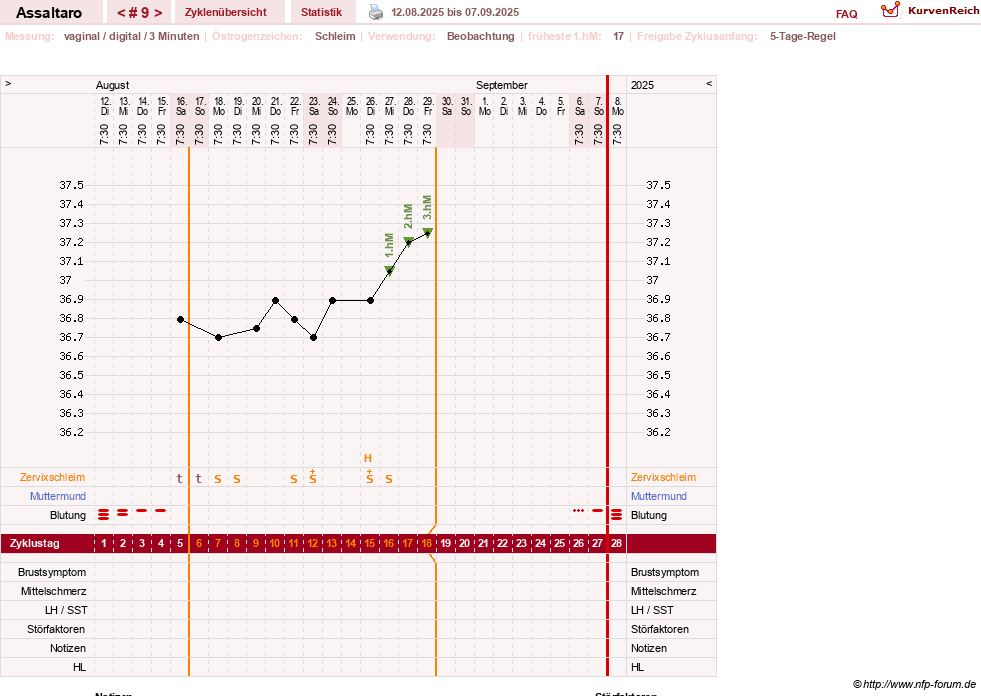Click the HL row label on right

tap(637, 667)
